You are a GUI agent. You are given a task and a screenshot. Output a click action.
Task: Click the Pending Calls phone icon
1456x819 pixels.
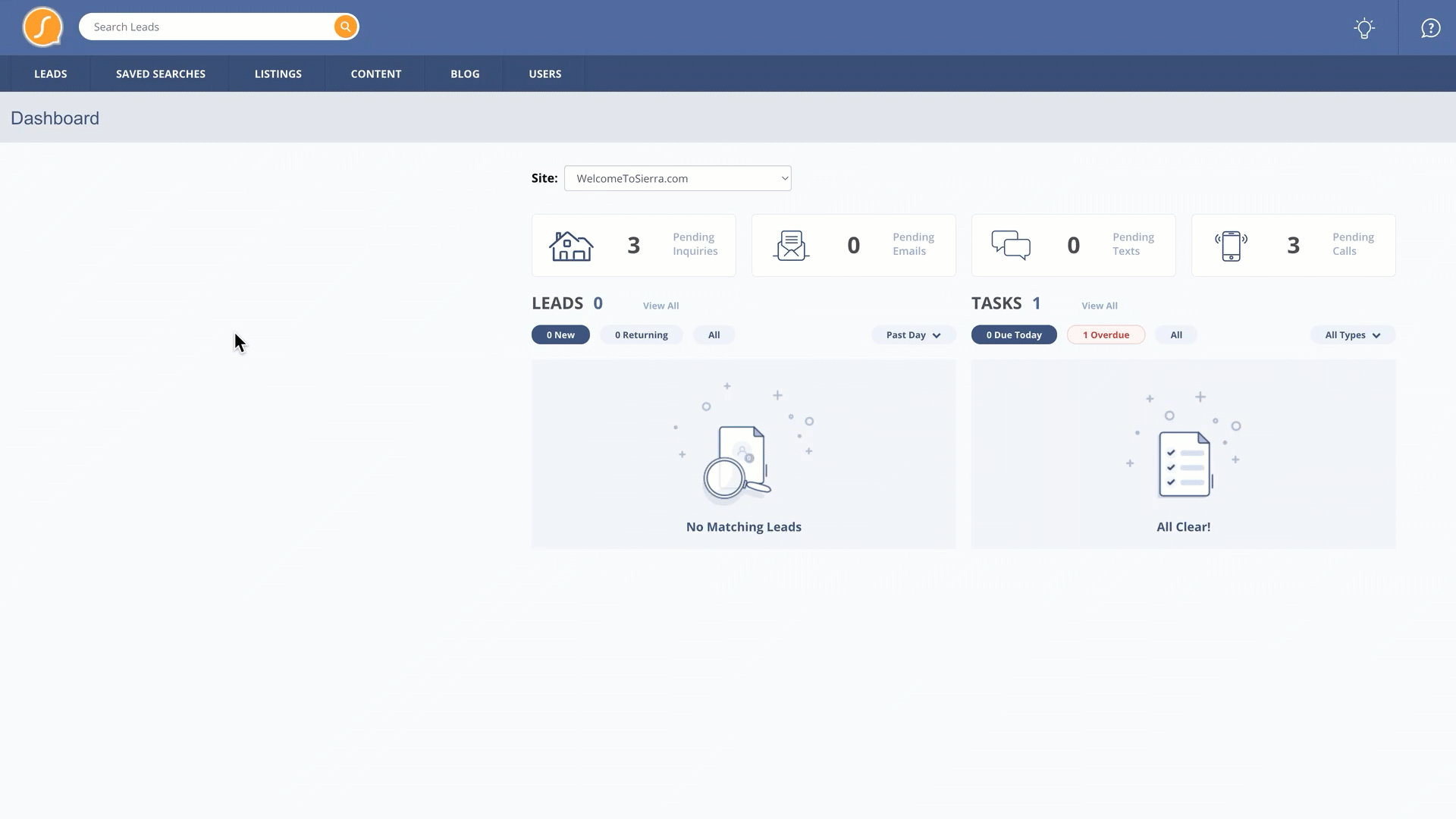(x=1231, y=246)
